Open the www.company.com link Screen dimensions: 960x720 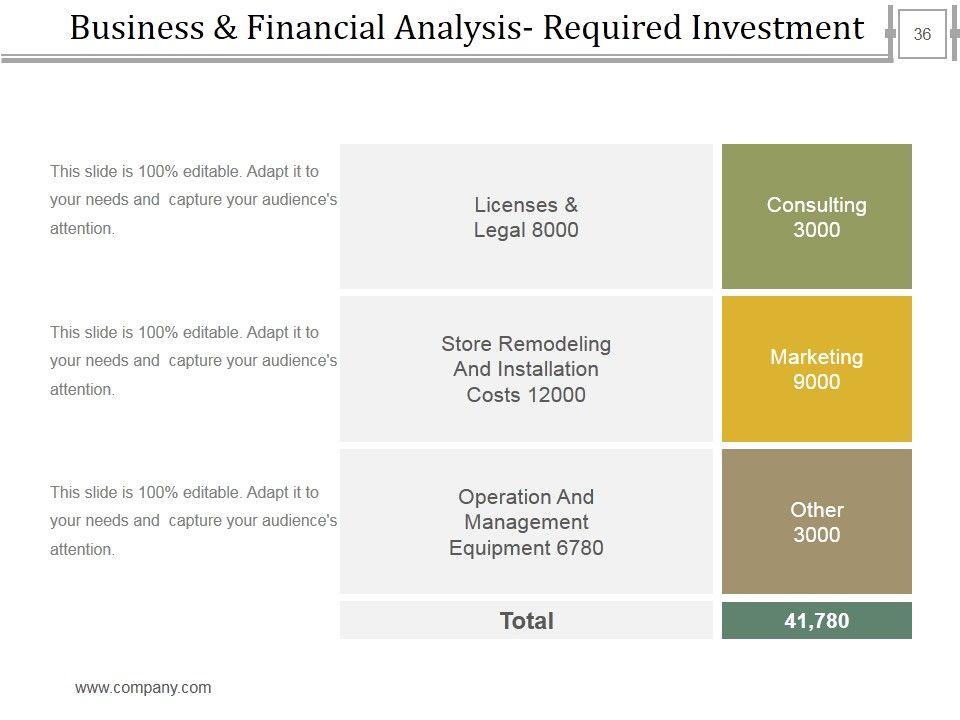[x=143, y=687]
